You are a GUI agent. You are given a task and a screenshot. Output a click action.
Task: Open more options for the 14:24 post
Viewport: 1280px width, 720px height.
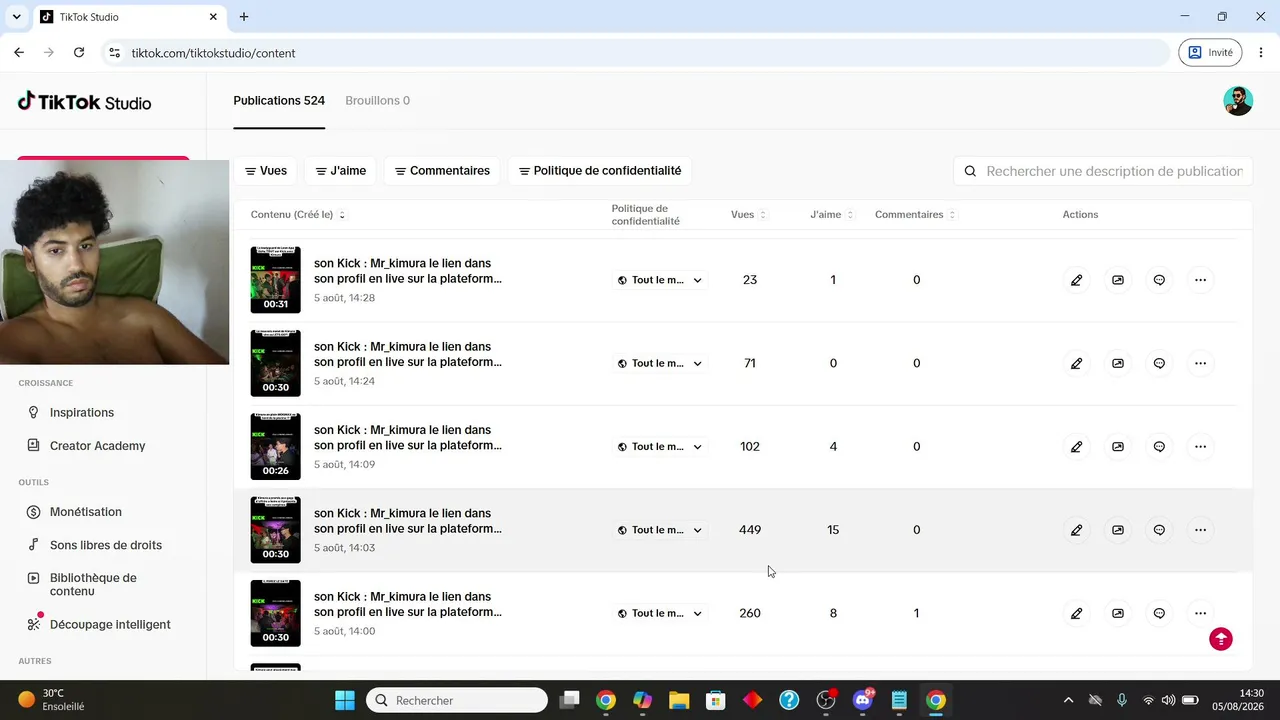[x=1201, y=363]
